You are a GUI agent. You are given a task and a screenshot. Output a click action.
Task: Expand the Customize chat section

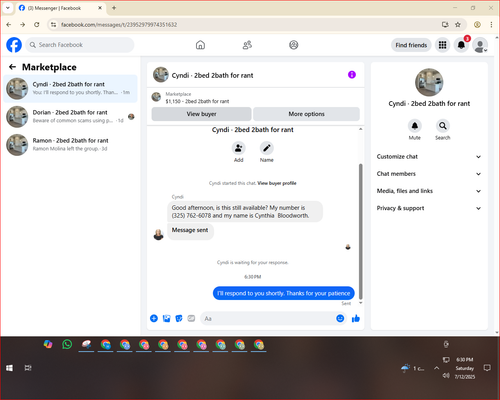[429, 157]
